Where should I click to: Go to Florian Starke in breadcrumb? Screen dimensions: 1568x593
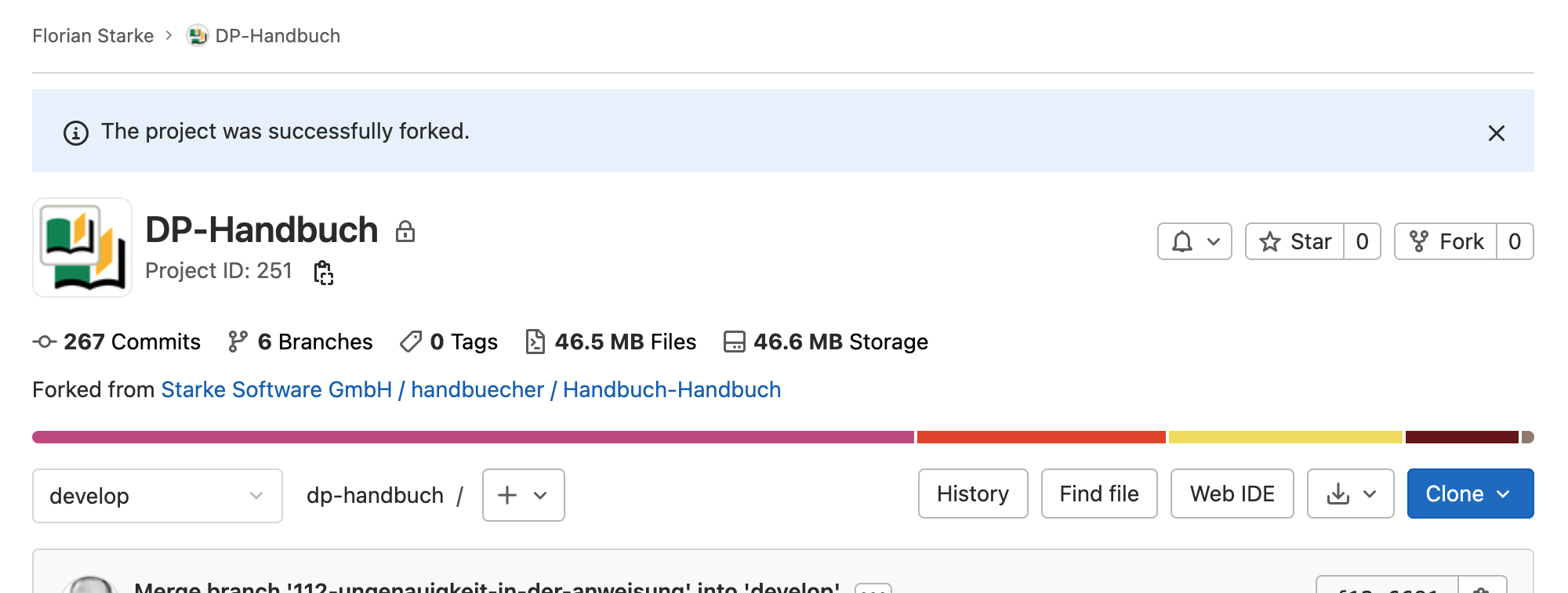(x=93, y=36)
